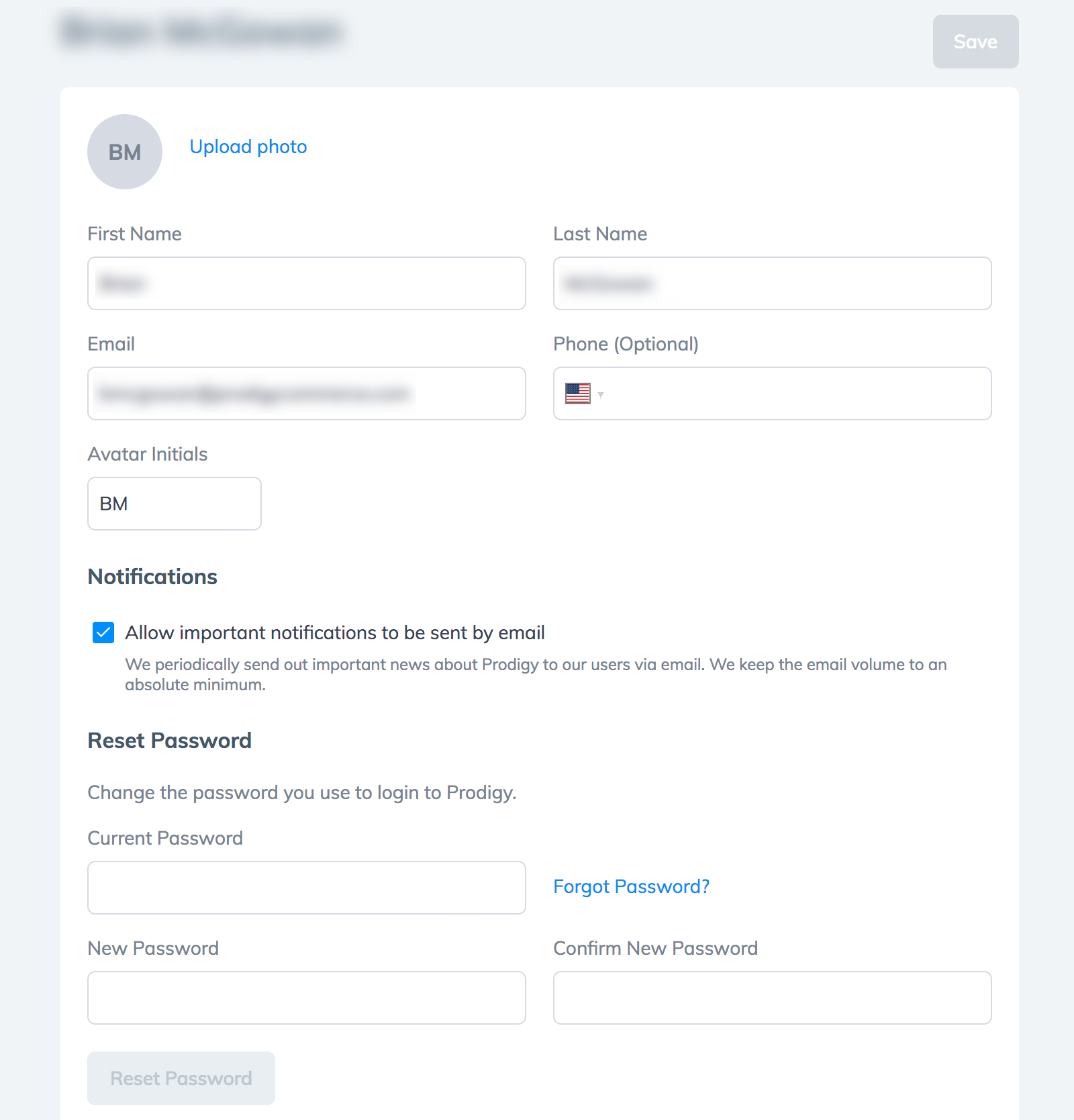Click the Current Password field
Image resolution: width=1074 pixels, height=1120 pixels.
click(x=307, y=888)
